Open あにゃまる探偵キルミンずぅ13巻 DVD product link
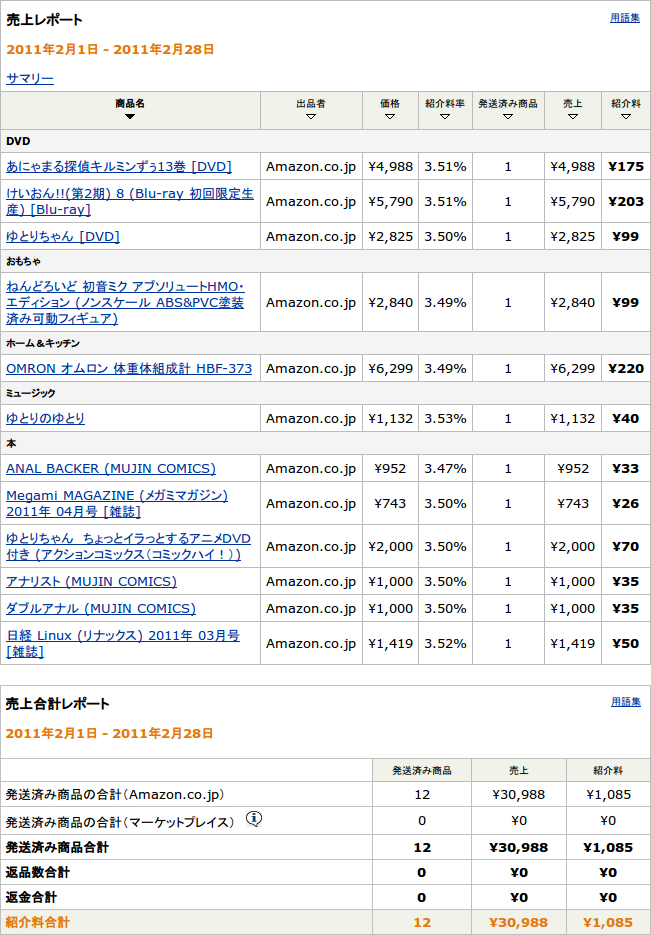 (x=119, y=167)
